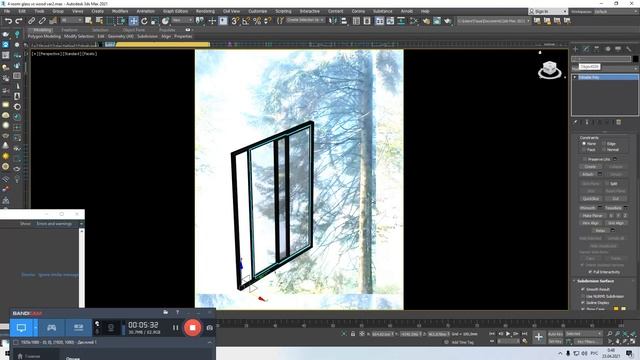Open the Sign In dropdown
The height and width of the screenshot is (360, 640).
(547, 11)
